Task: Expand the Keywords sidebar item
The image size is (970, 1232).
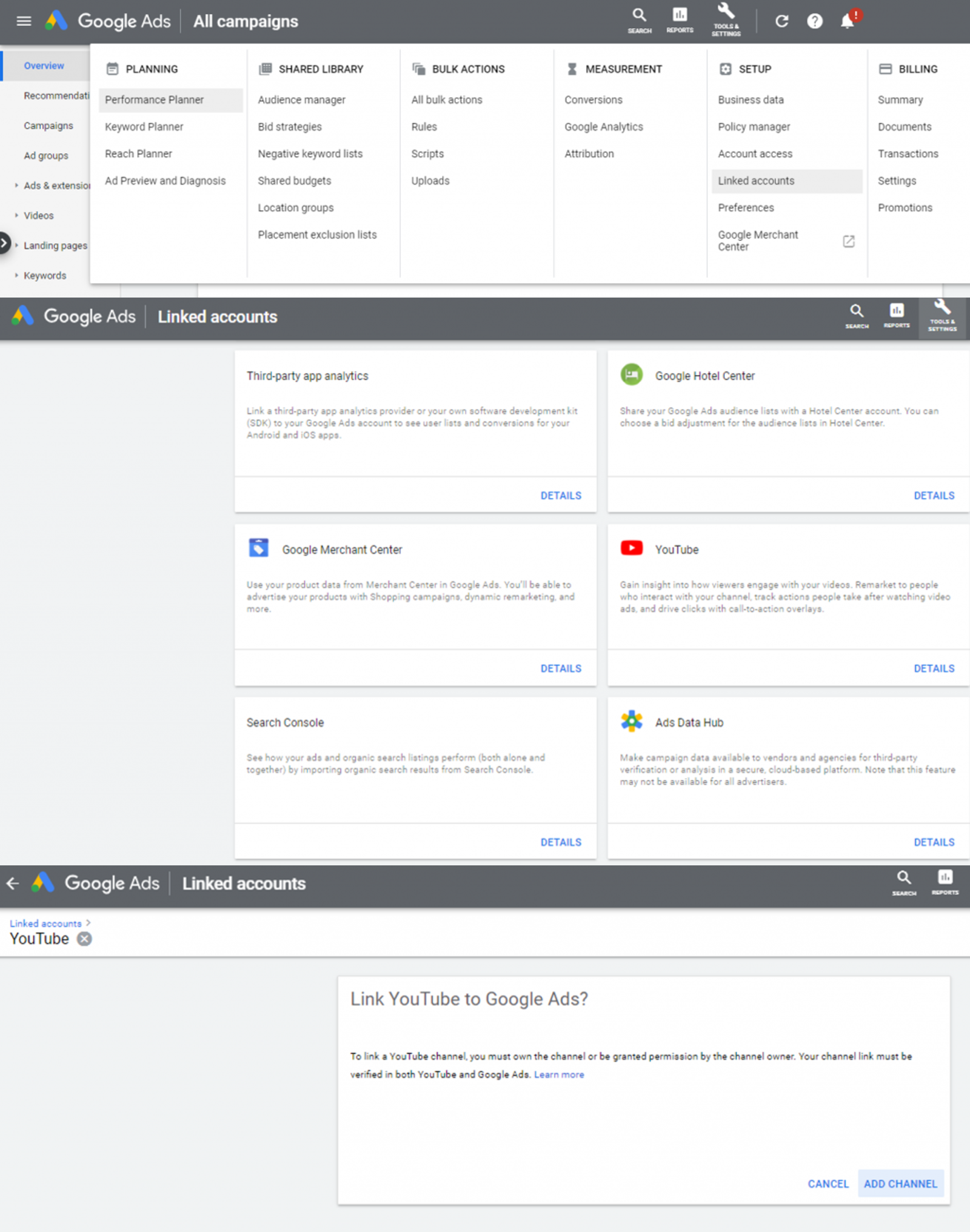Action: coord(16,275)
